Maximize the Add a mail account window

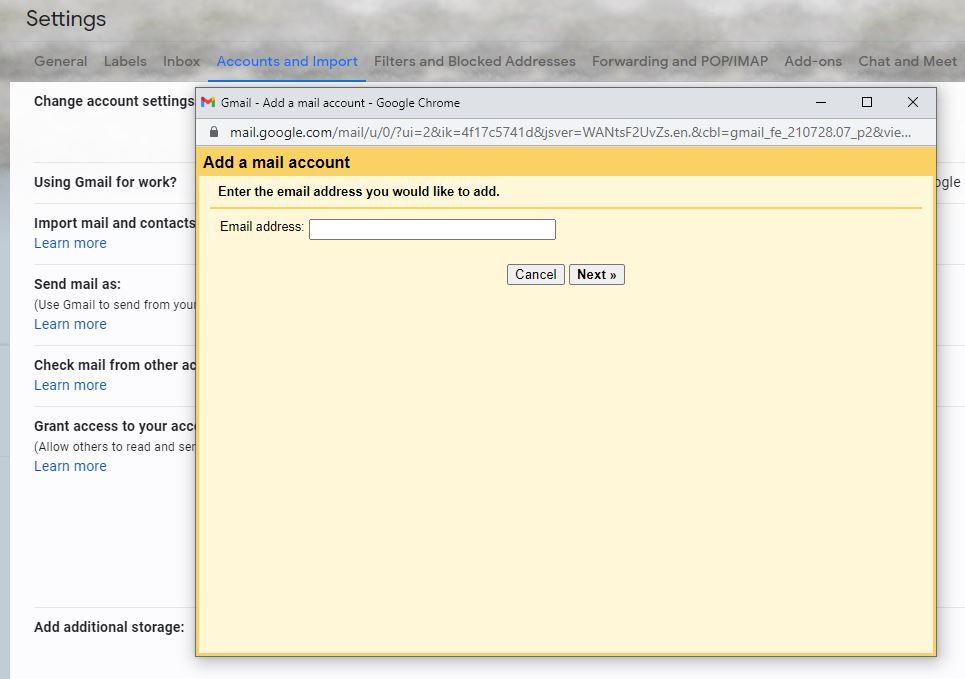click(x=867, y=102)
